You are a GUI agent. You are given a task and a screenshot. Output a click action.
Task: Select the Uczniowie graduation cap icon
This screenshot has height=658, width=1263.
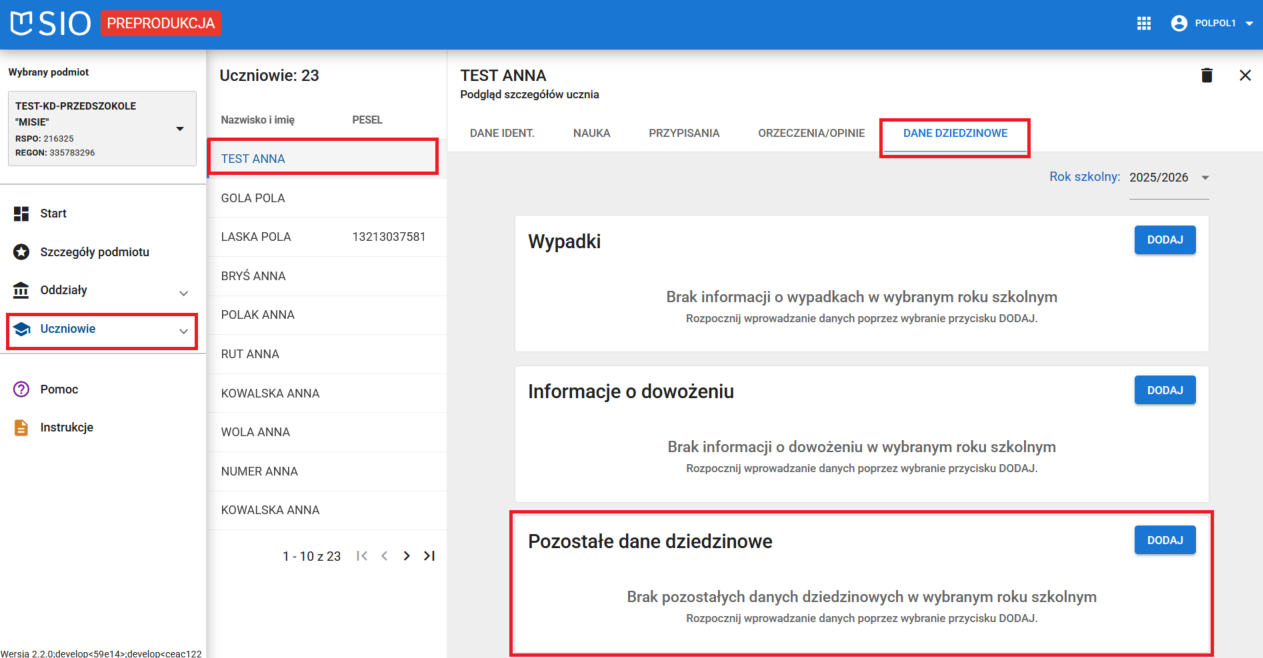20,331
